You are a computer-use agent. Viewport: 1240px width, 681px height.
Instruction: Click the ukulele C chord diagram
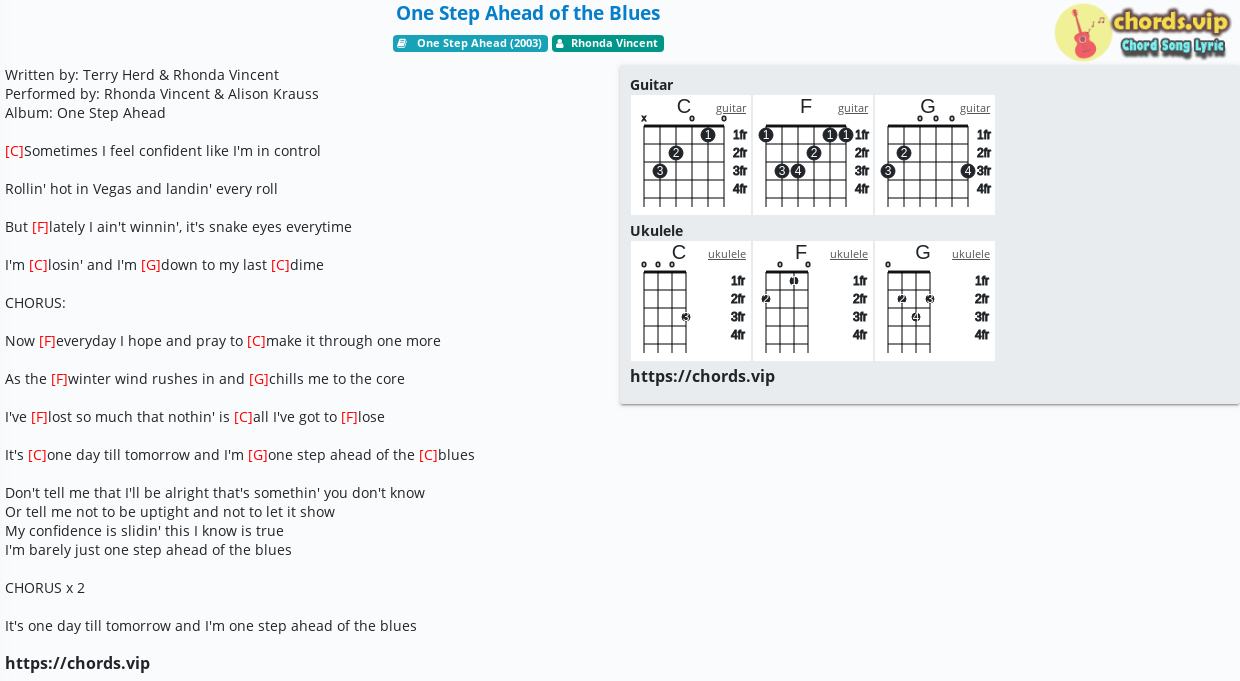(x=691, y=301)
